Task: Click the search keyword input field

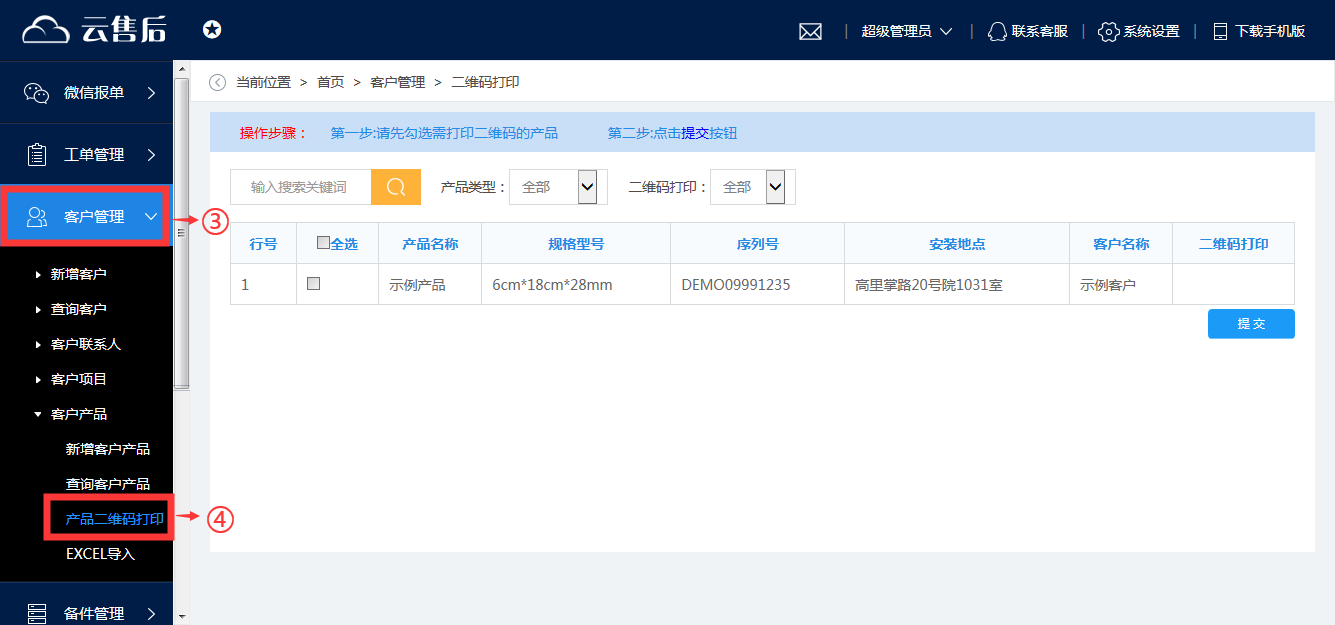Action: [300, 187]
